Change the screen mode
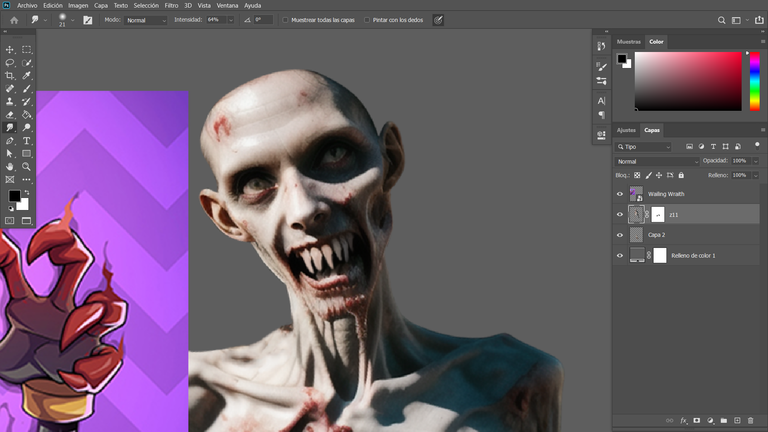The width and height of the screenshot is (768, 432). pos(26,221)
